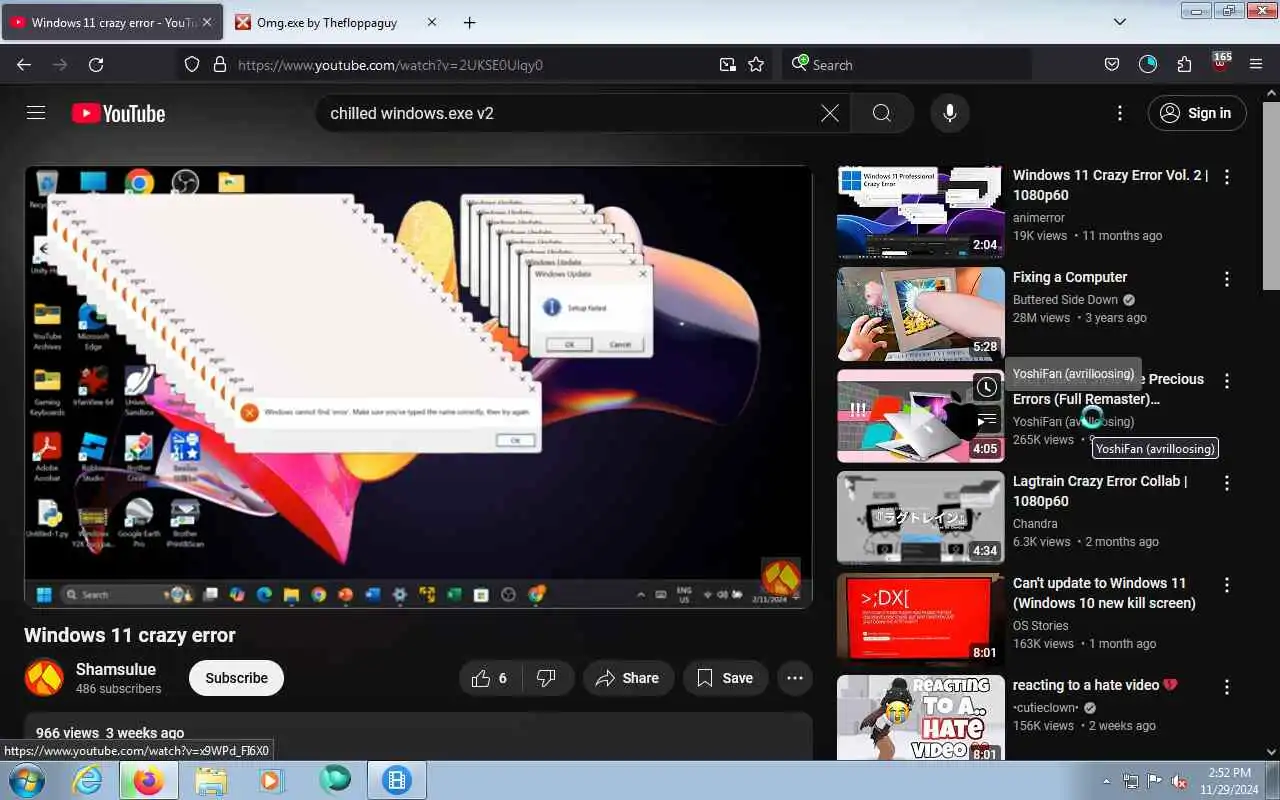Go back in Firefox
This screenshot has width=1280, height=800.
click(x=24, y=64)
